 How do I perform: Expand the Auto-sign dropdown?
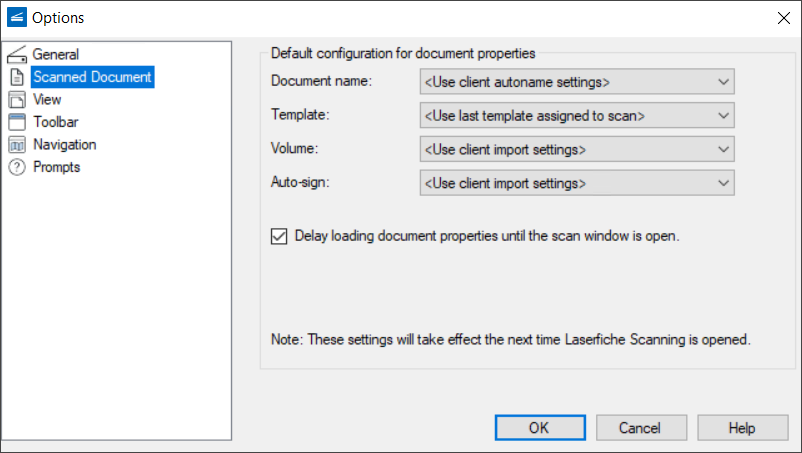point(577,183)
